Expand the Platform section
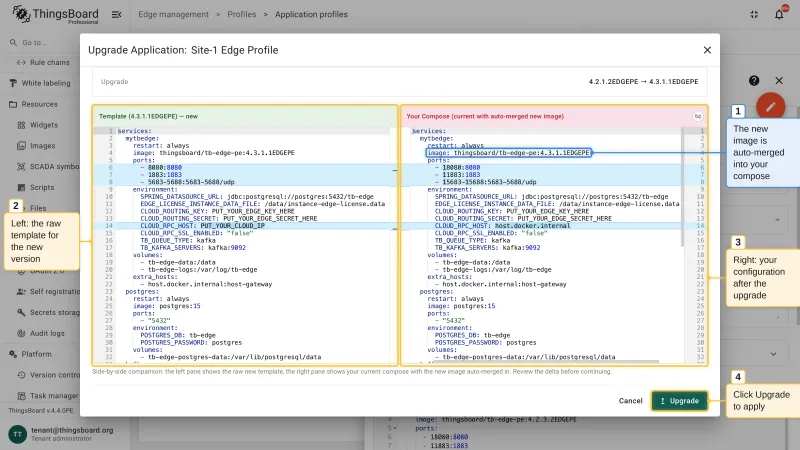The image size is (800, 450). (x=36, y=354)
